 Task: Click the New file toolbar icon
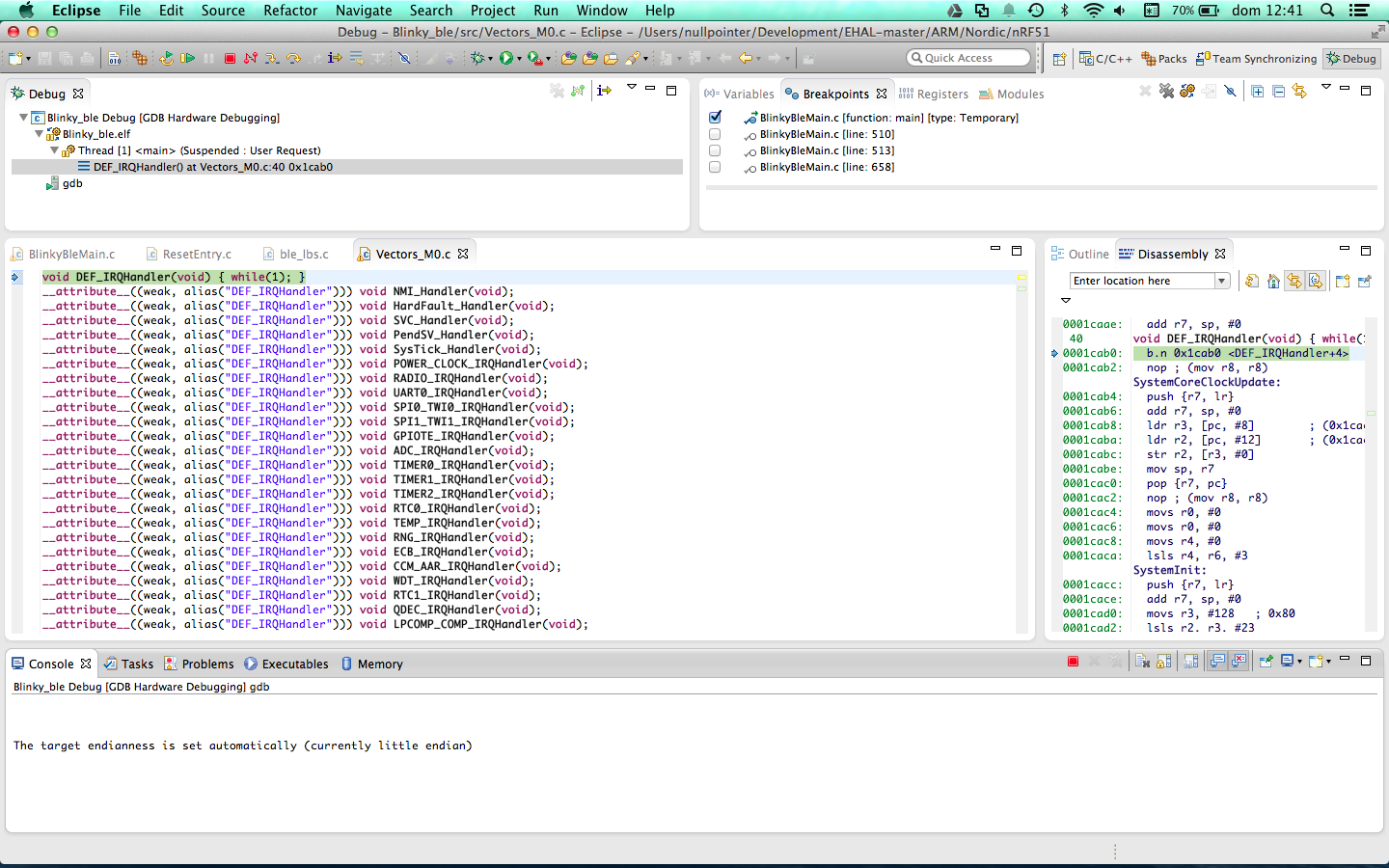(15, 58)
